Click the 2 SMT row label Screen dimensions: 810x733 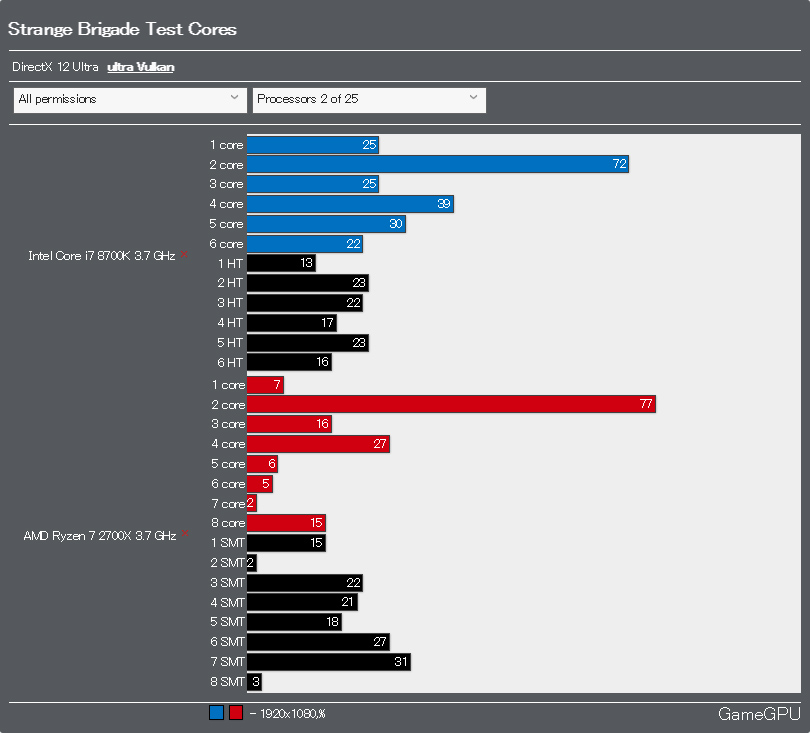[228, 563]
